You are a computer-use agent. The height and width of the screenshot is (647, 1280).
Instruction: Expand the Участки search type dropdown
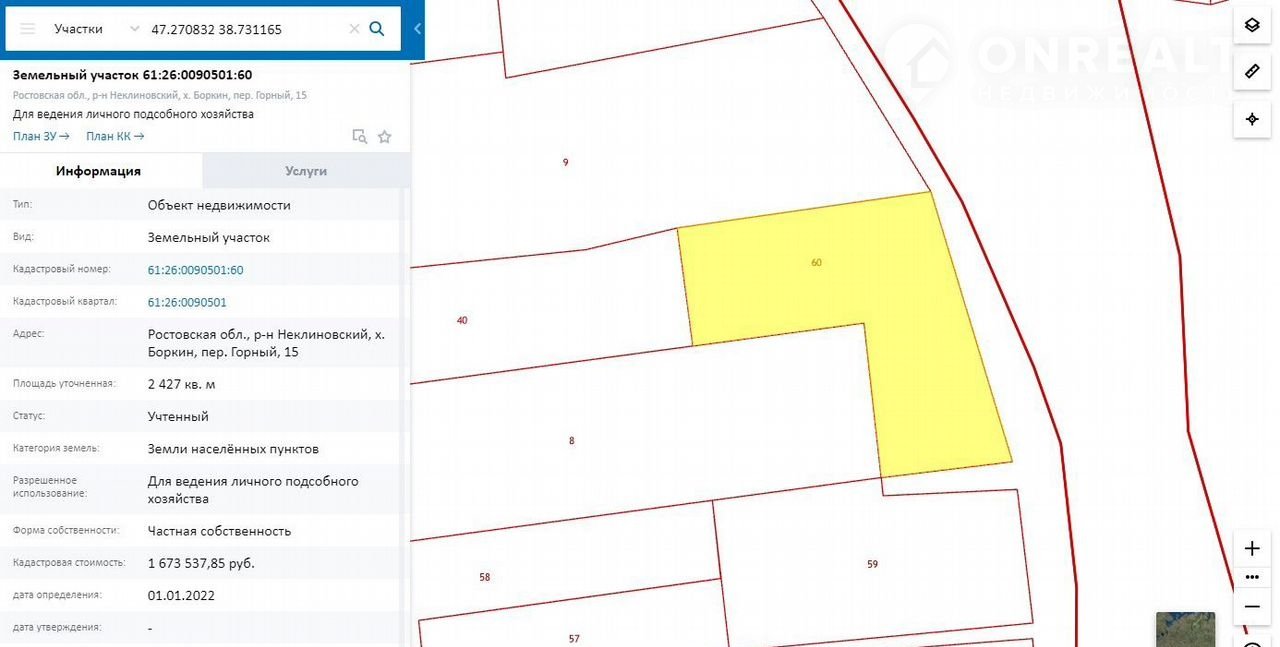[95, 29]
